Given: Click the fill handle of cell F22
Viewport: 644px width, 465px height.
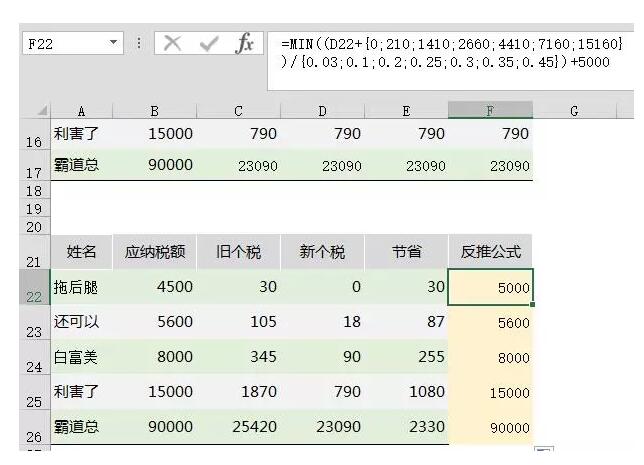Looking at the screenshot, I should click(532, 304).
